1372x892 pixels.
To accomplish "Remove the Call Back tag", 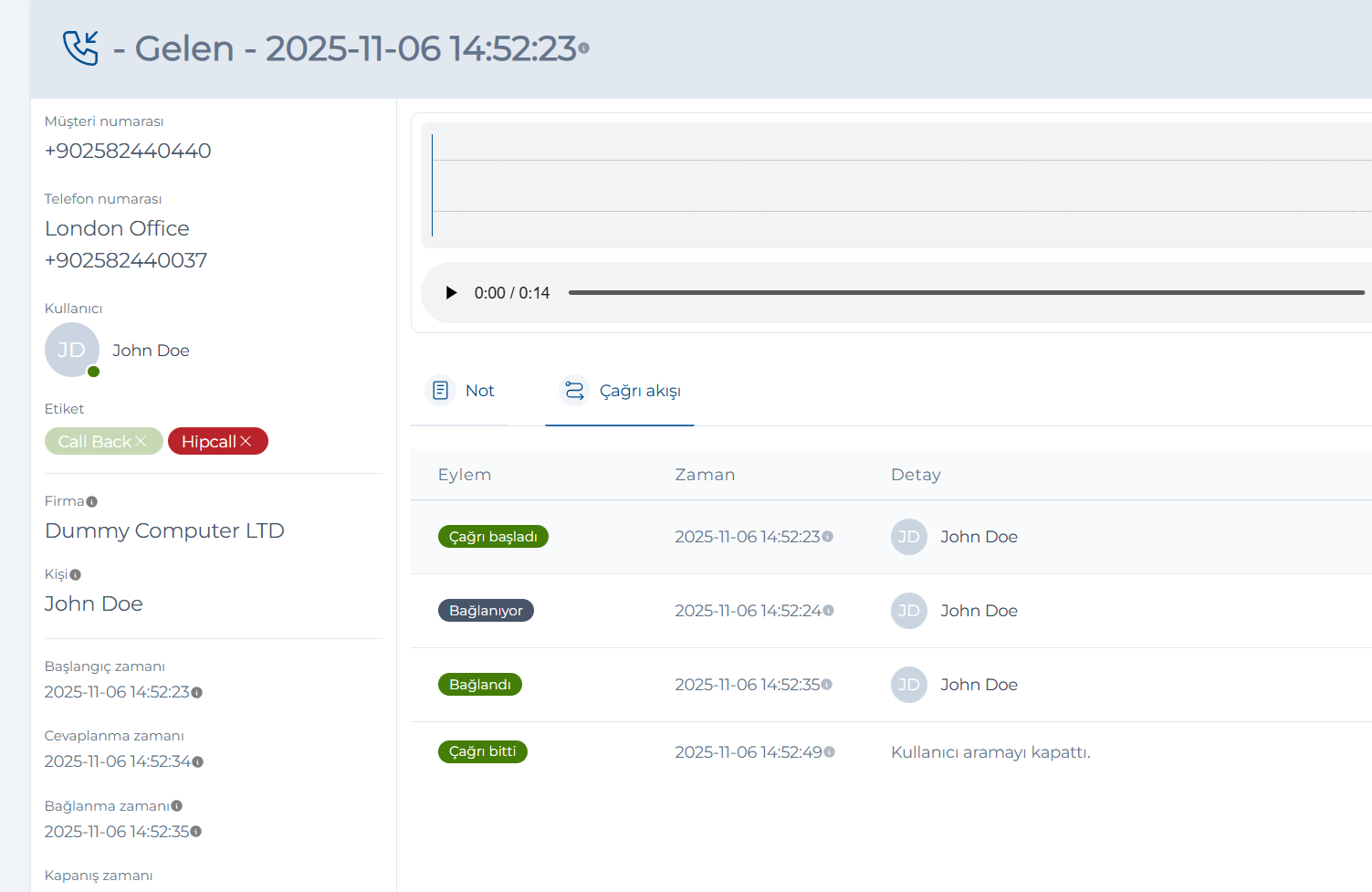I will pyautogui.click(x=141, y=442).
